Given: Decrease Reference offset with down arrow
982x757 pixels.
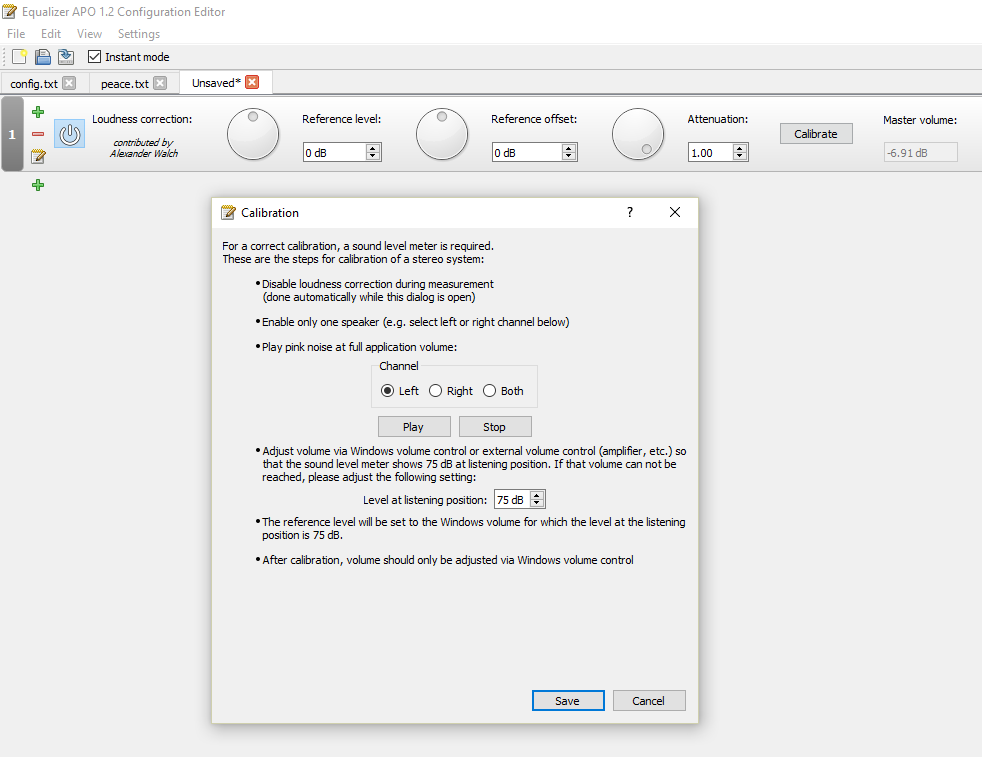Looking at the screenshot, I should 569,156.
